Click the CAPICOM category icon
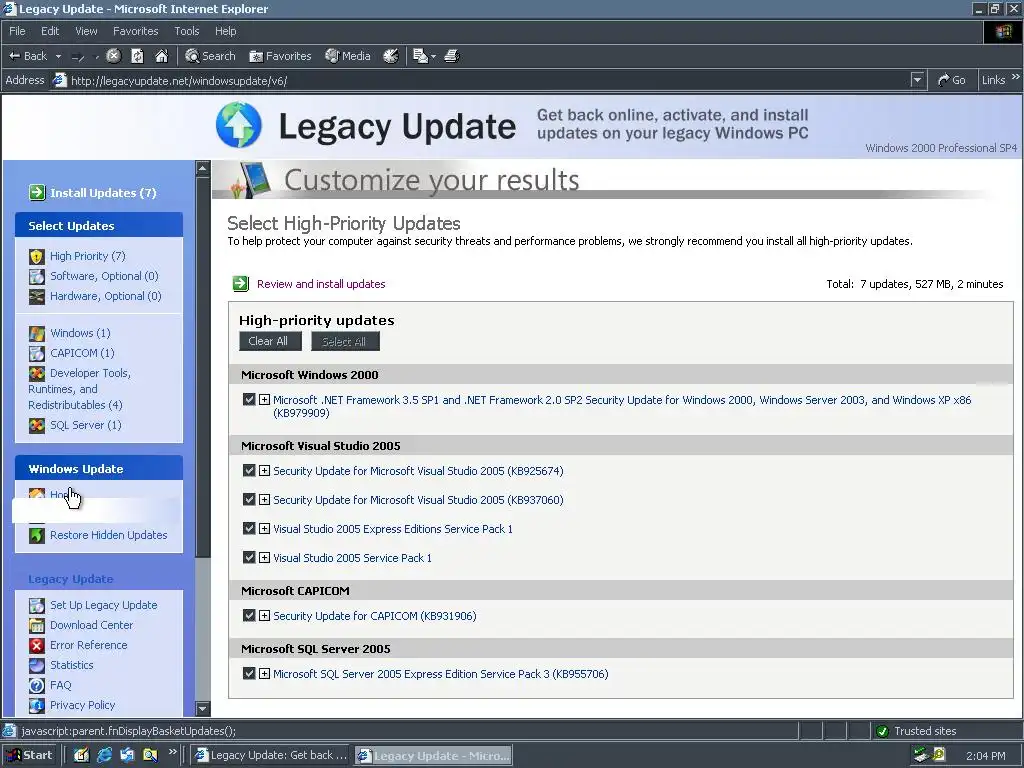 [x=37, y=353]
